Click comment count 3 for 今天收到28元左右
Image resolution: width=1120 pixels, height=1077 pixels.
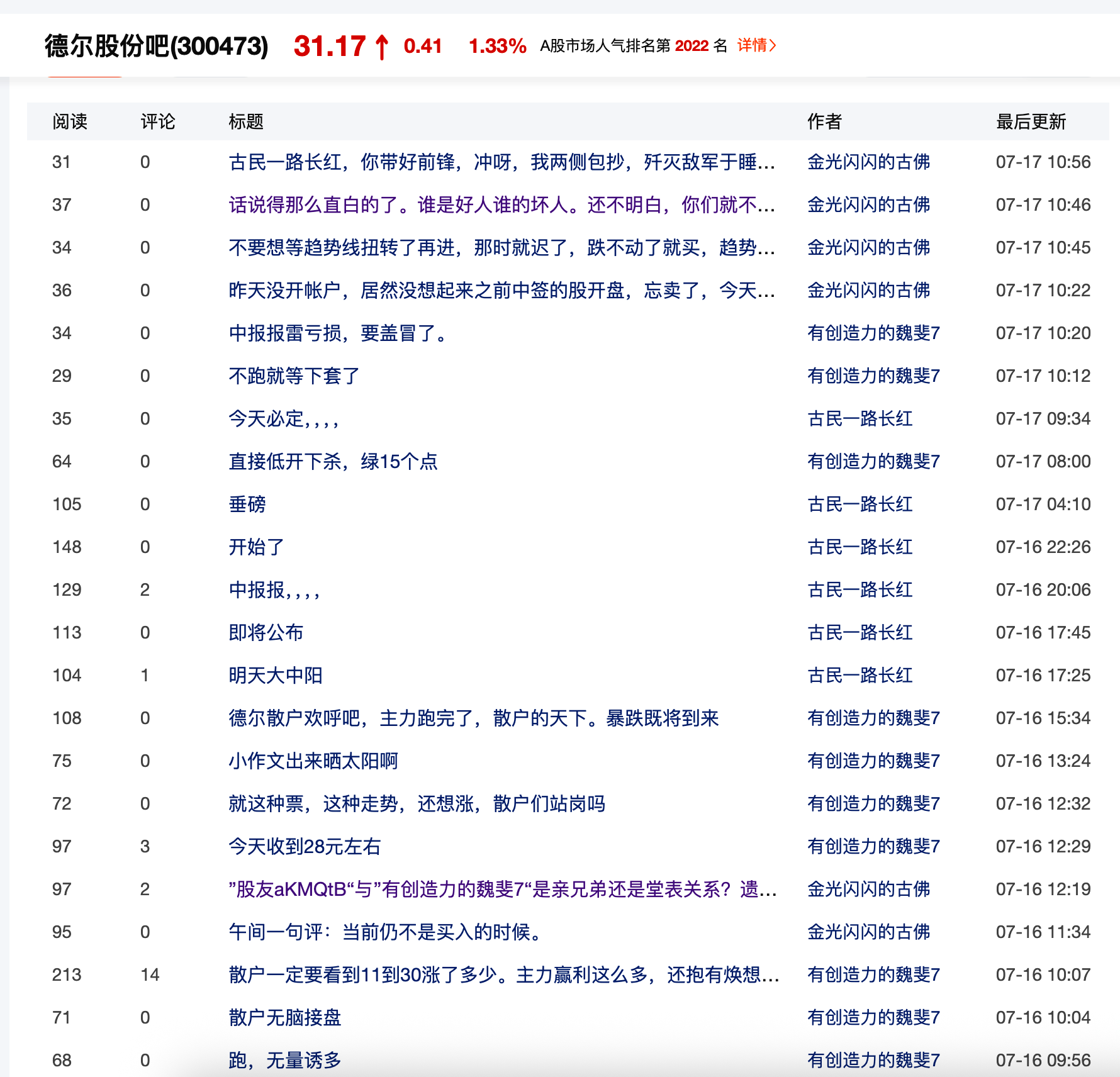145,847
